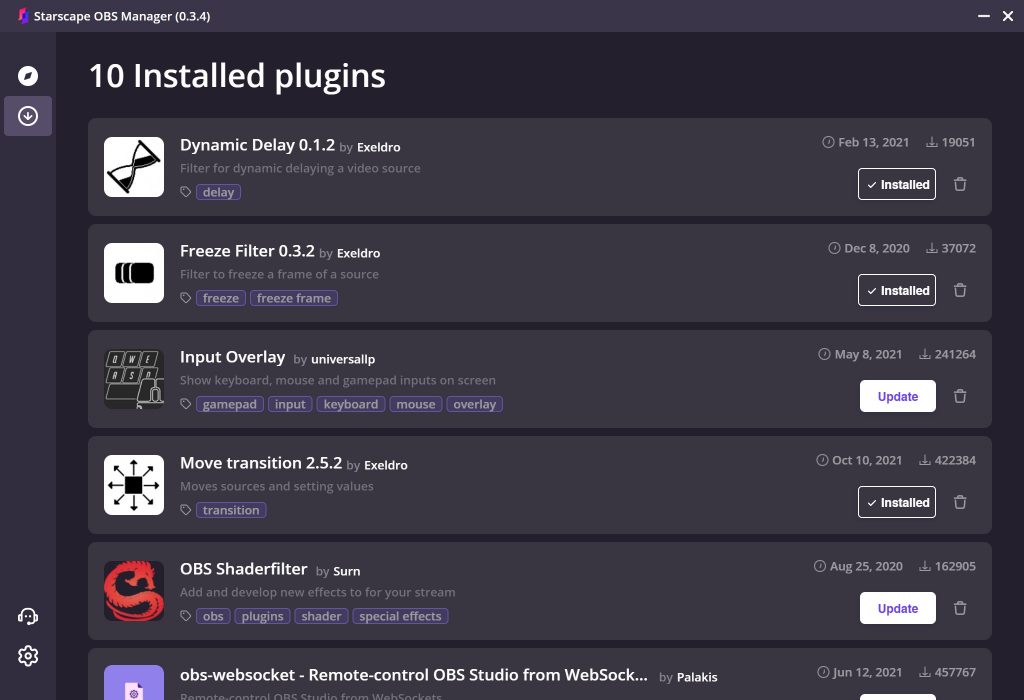The height and width of the screenshot is (700, 1024).
Task: Select the Installed plugins download icon in sidebar
Action: tap(28, 115)
